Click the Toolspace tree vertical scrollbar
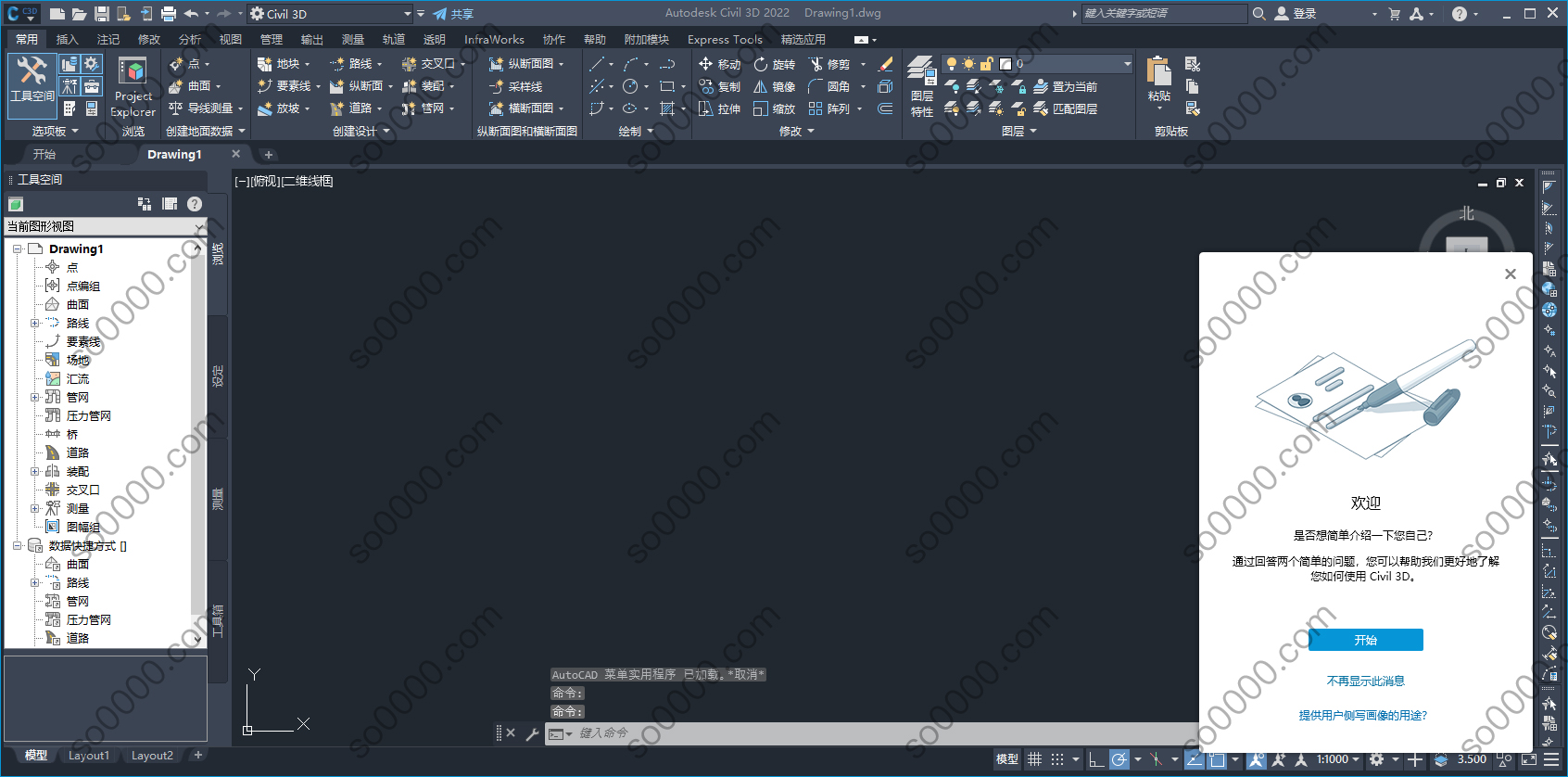 pos(197,443)
